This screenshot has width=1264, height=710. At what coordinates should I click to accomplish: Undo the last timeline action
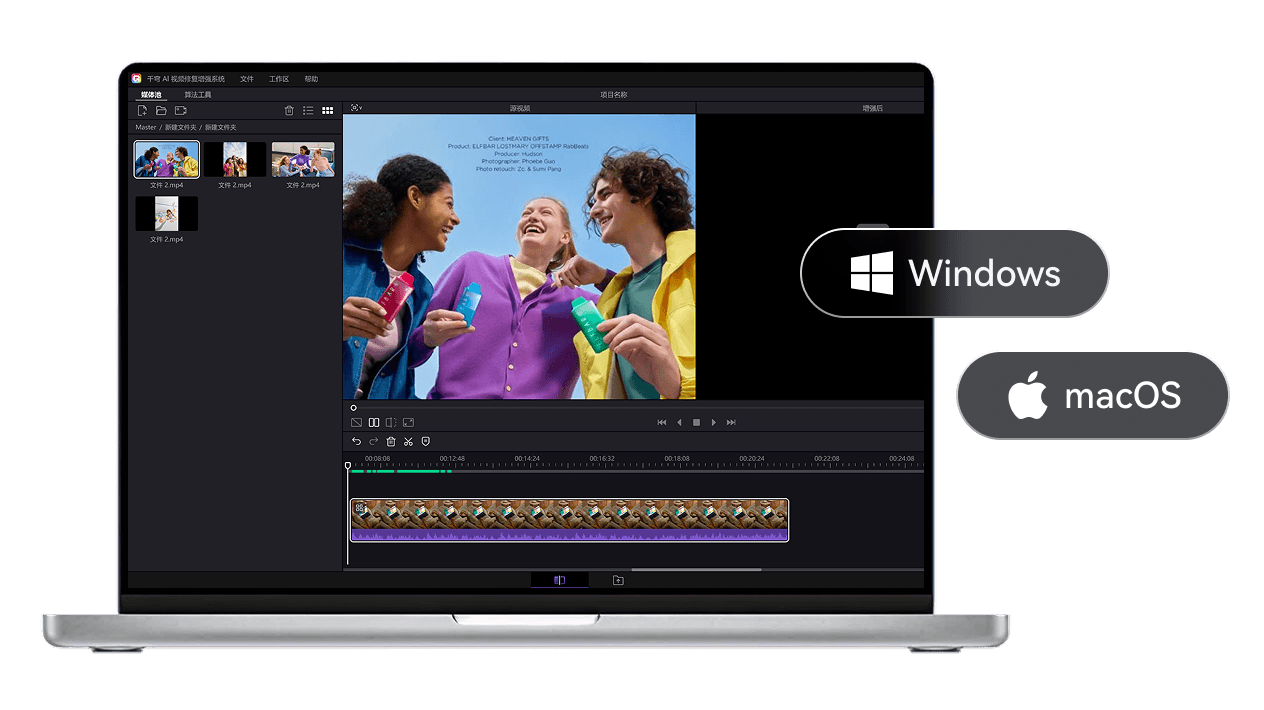356,442
